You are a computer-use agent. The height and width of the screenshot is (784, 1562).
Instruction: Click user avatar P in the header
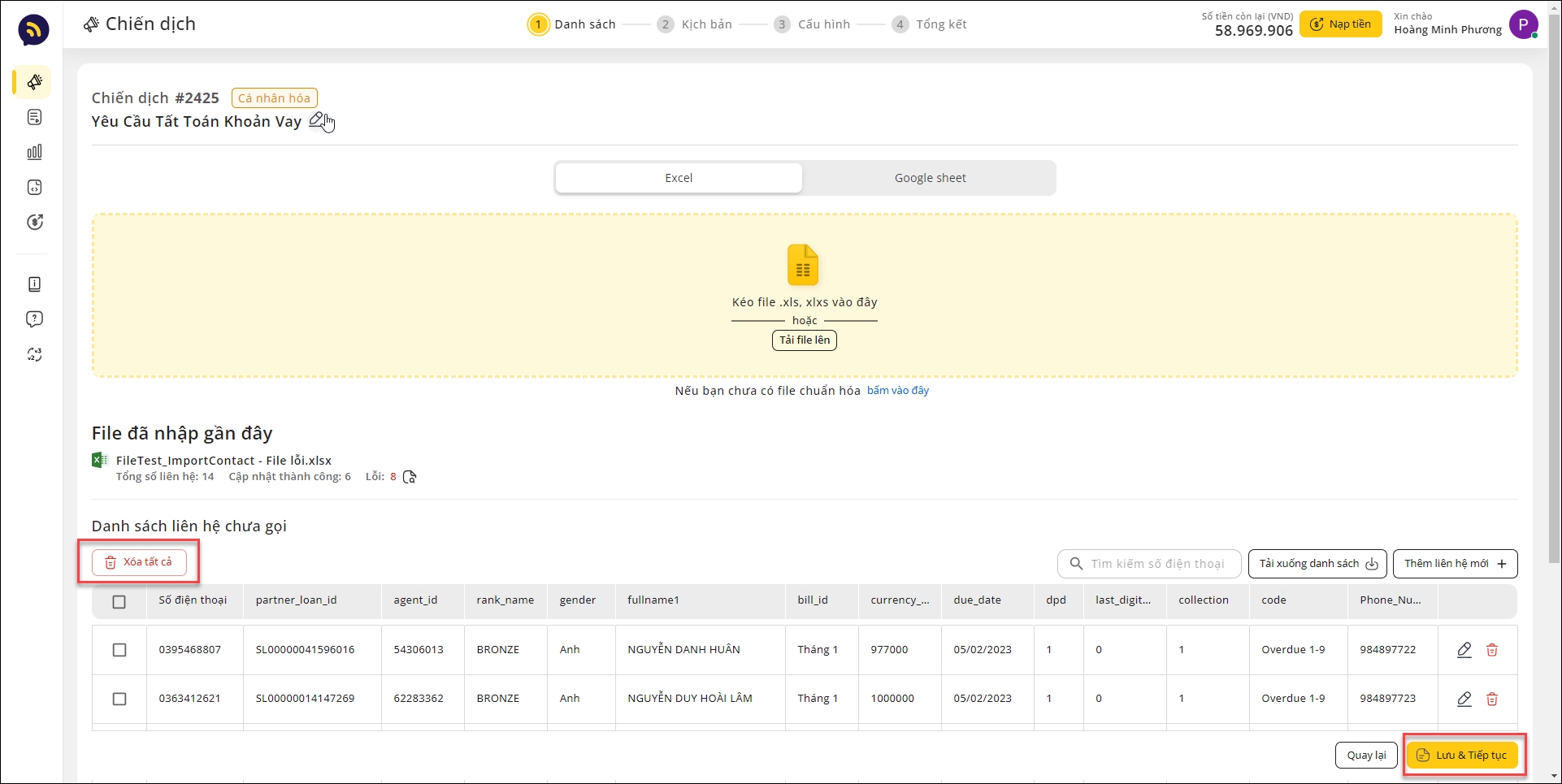(x=1522, y=24)
